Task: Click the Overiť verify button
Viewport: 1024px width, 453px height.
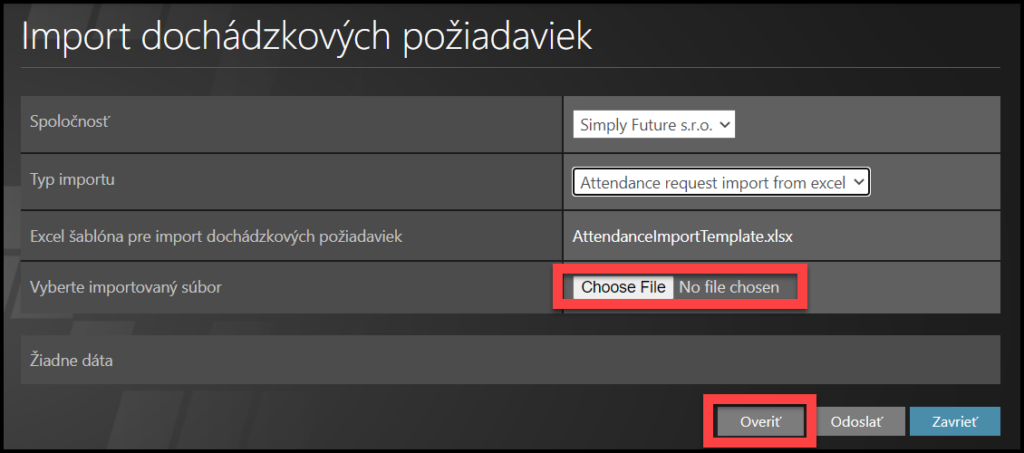Action: pos(761,421)
